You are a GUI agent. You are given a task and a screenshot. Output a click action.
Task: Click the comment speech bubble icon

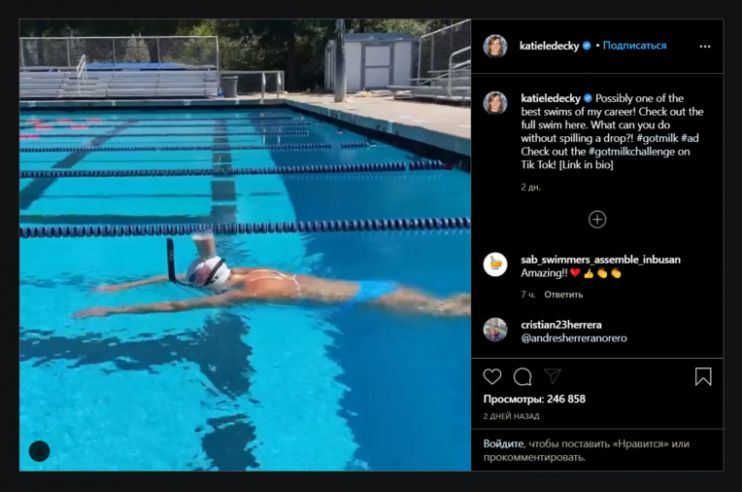(x=522, y=377)
